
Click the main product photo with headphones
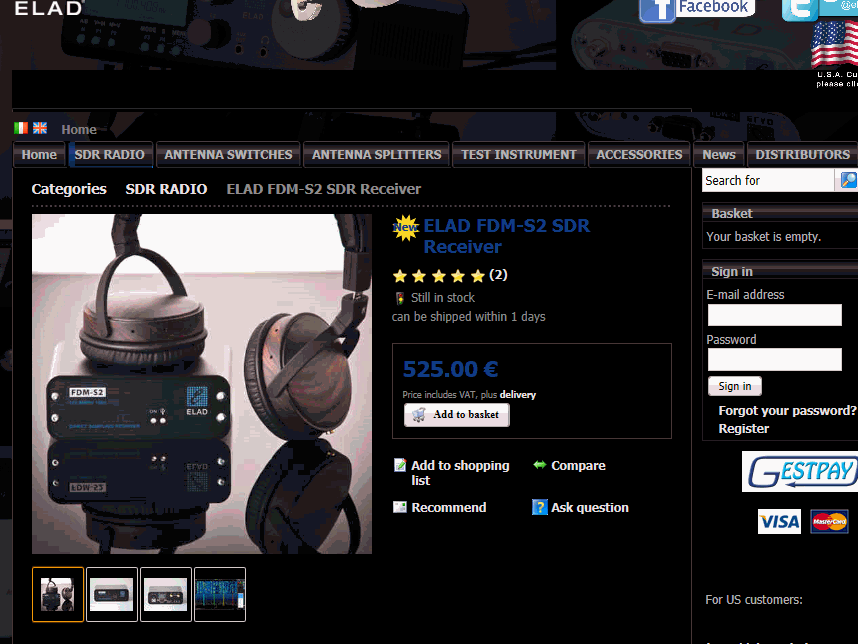[202, 384]
